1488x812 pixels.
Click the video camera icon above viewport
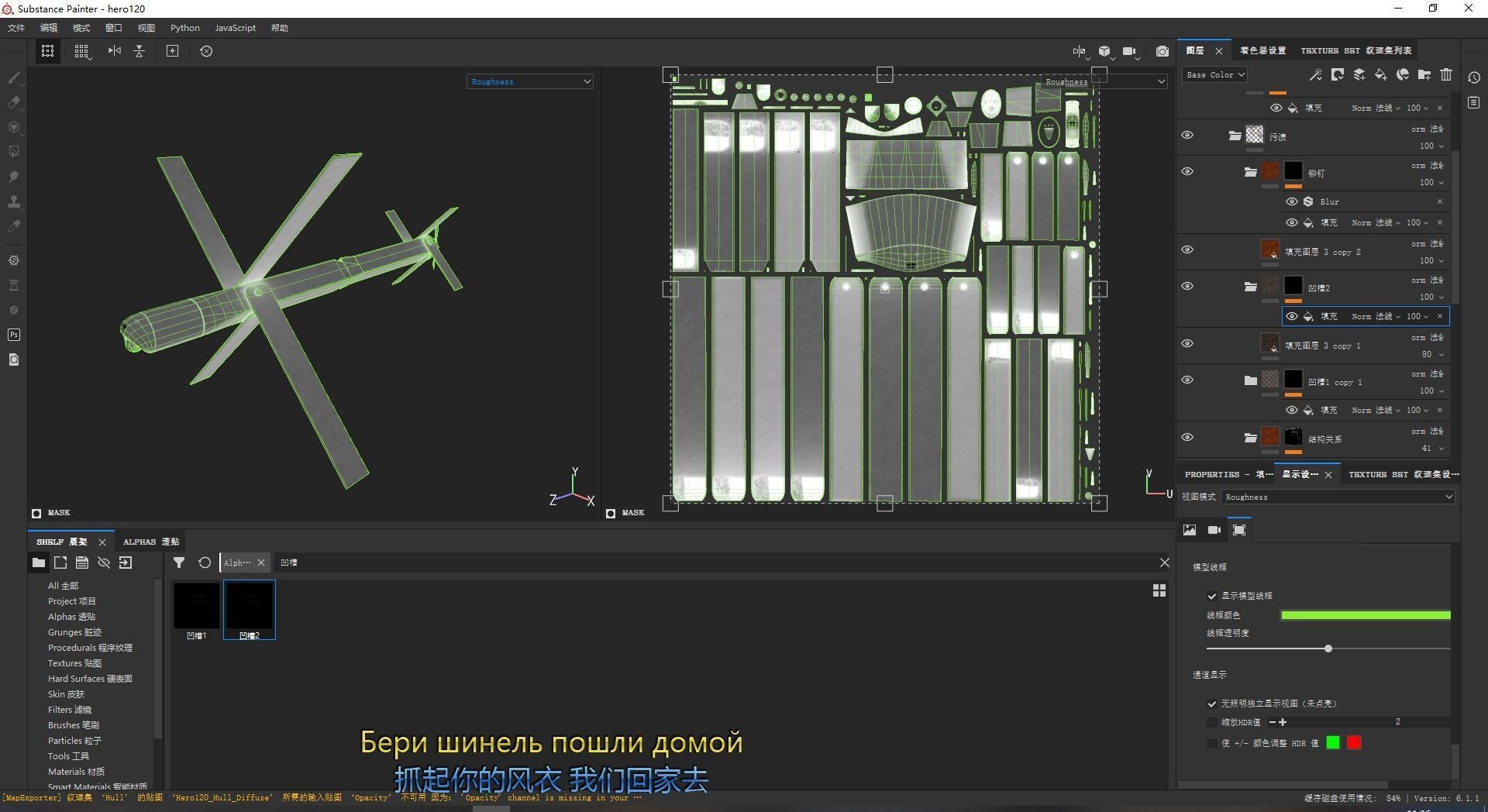1129,51
